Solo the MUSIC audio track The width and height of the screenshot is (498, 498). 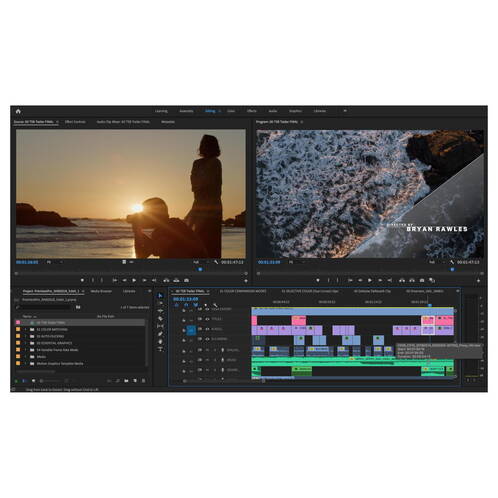pyautogui.click(x=215, y=360)
